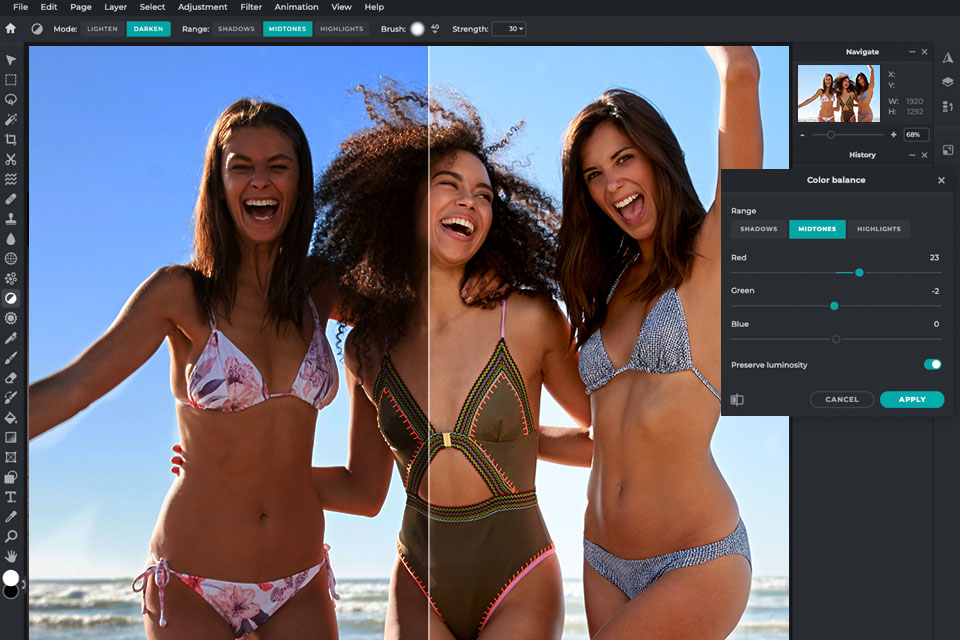The image size is (960, 640).
Task: Open the Animation menu
Action: click(x=296, y=7)
